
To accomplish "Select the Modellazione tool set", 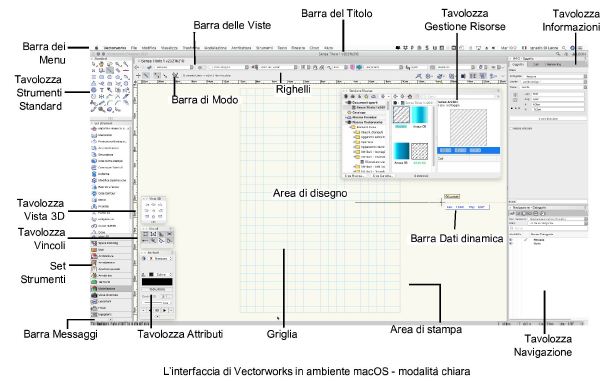I will pyautogui.click(x=111, y=289).
